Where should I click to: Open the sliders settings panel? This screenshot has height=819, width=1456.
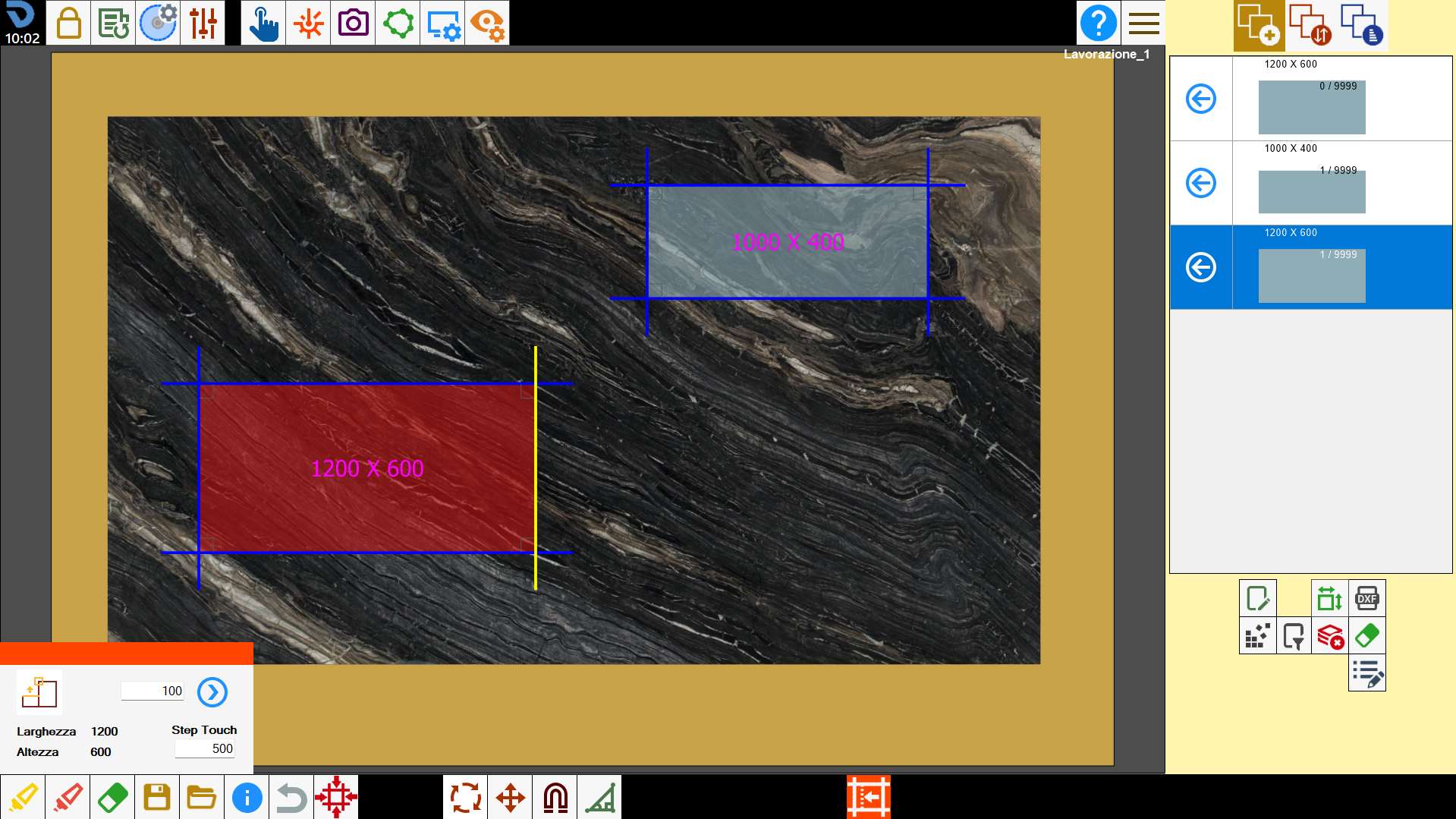coord(203,23)
